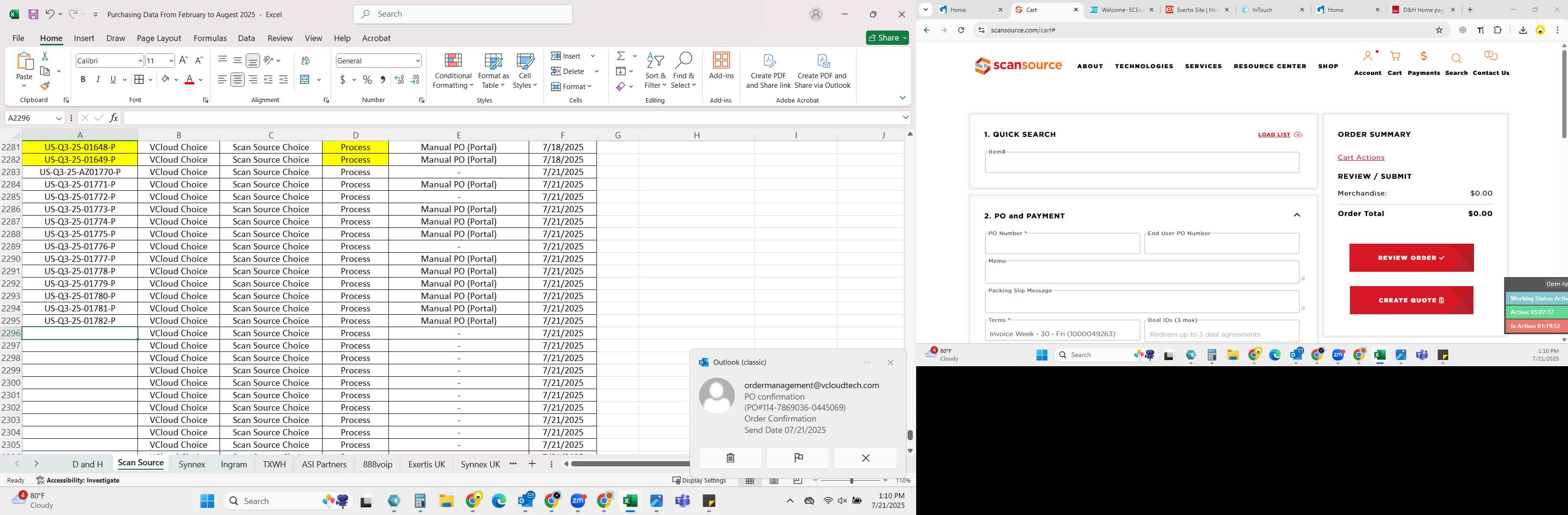The width and height of the screenshot is (1568, 515).
Task: Toggle Align Left
Action: [x=222, y=80]
